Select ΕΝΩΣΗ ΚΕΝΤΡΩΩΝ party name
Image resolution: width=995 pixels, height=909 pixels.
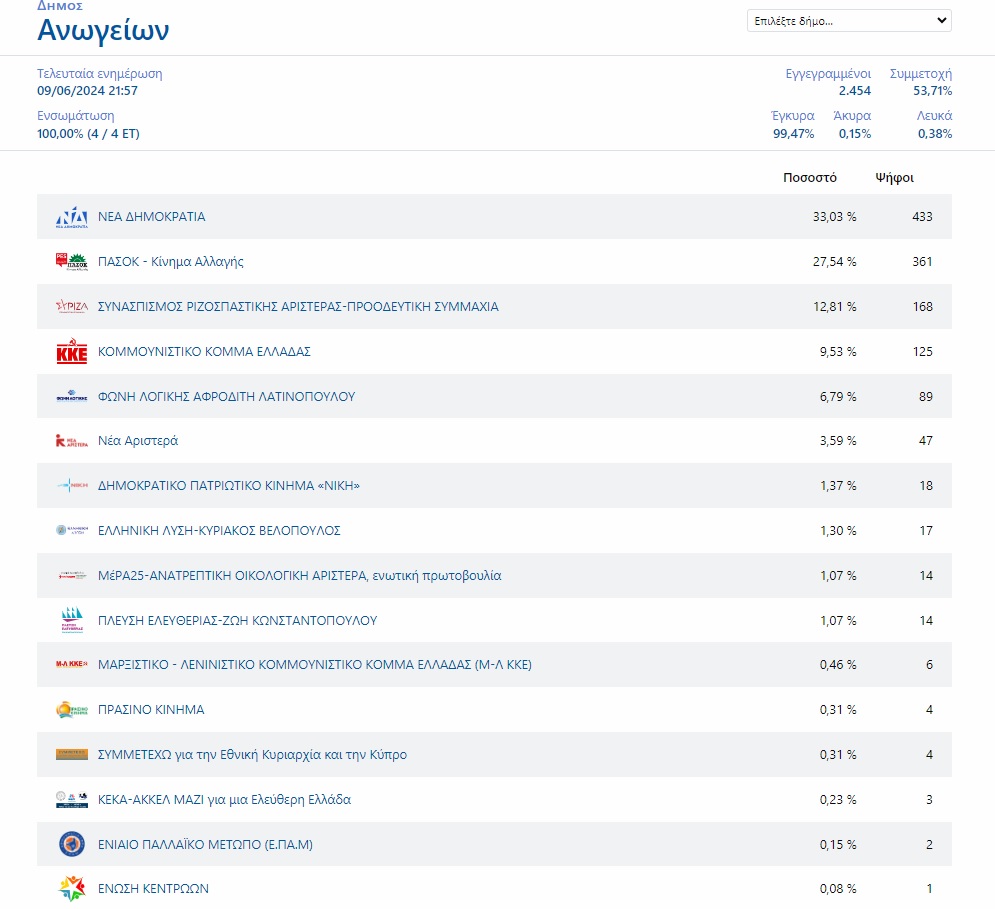click(153, 889)
